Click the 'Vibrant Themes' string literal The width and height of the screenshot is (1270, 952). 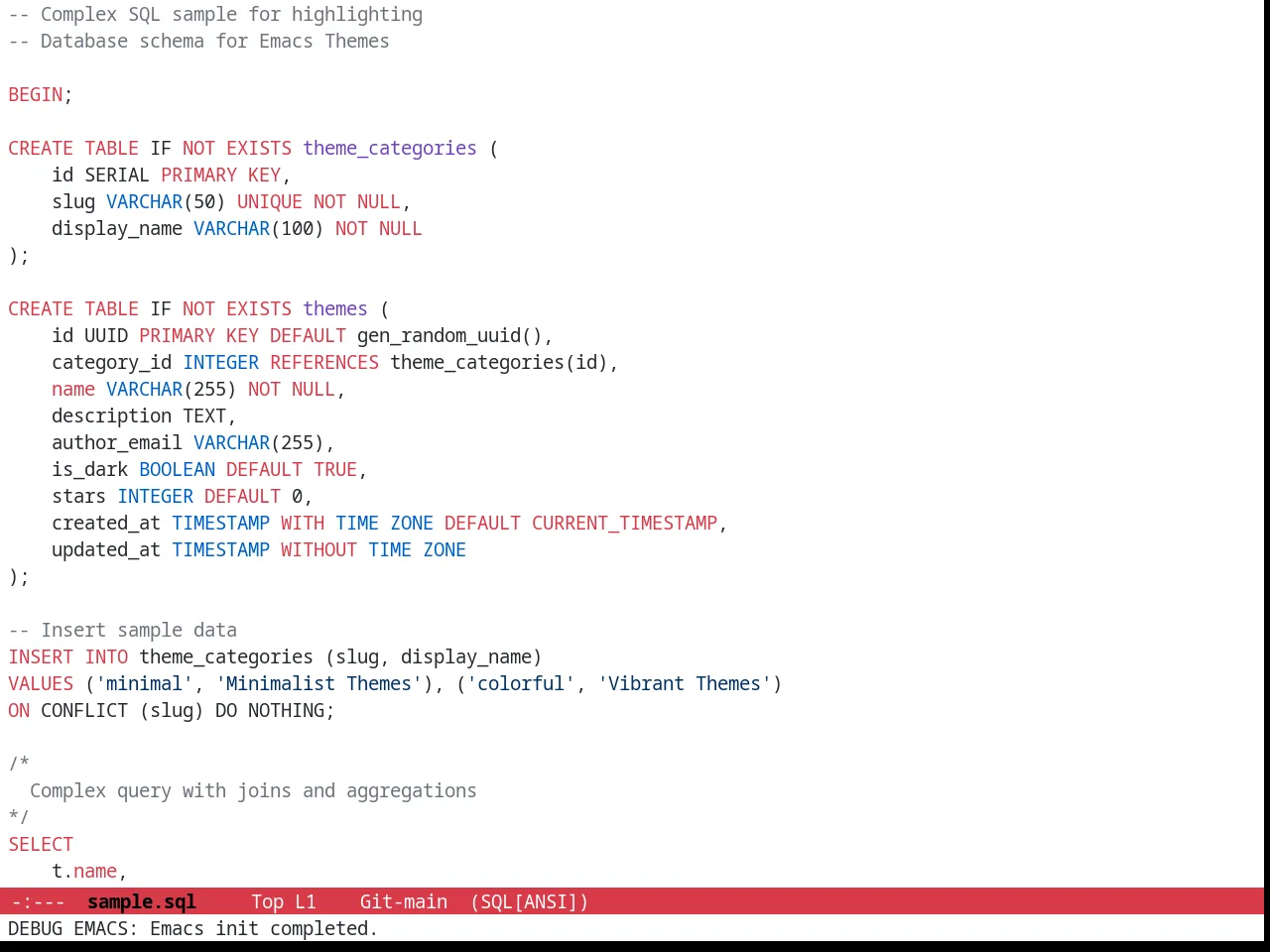(x=685, y=683)
